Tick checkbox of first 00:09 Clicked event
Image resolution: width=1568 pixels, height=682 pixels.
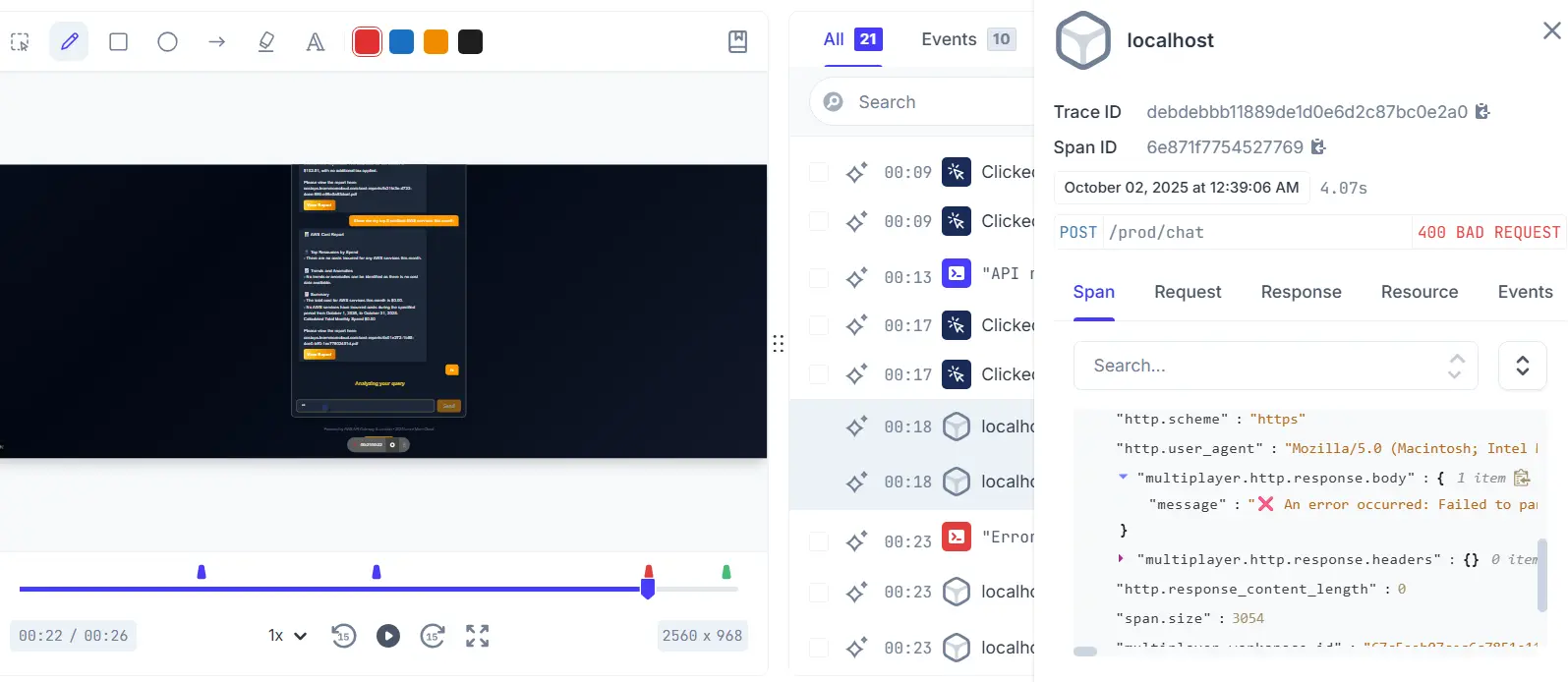(x=819, y=172)
